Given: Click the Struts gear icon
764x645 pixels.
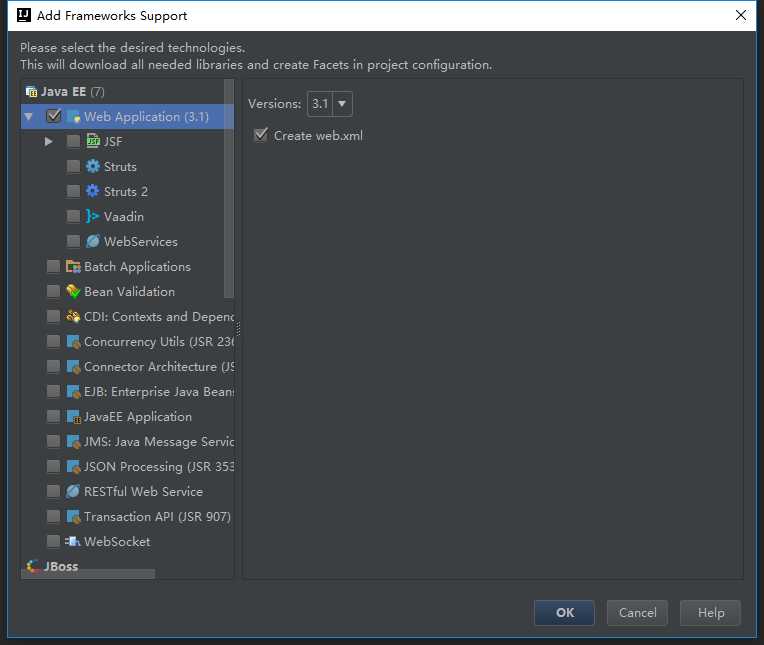Looking at the screenshot, I should (x=93, y=167).
